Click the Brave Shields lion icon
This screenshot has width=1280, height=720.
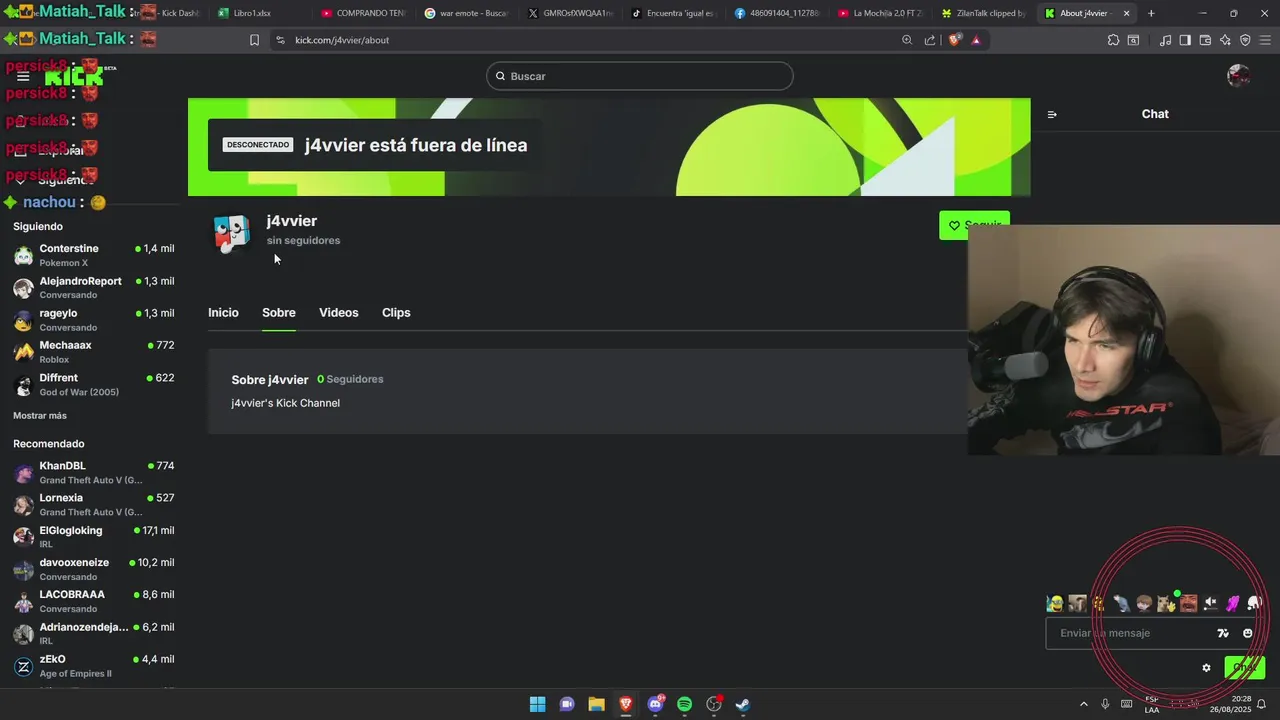[x=954, y=40]
